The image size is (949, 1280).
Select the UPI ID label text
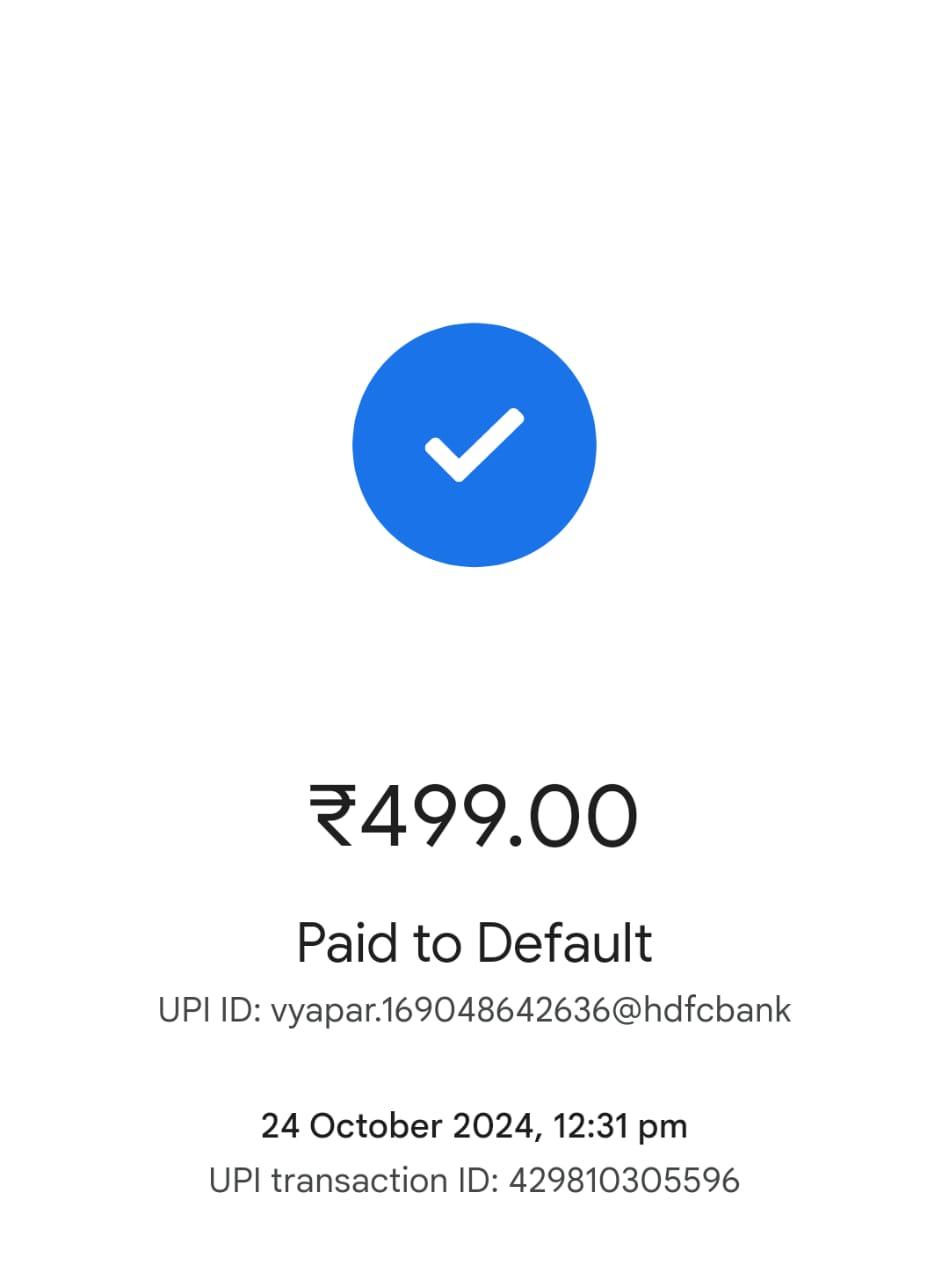(x=210, y=1010)
